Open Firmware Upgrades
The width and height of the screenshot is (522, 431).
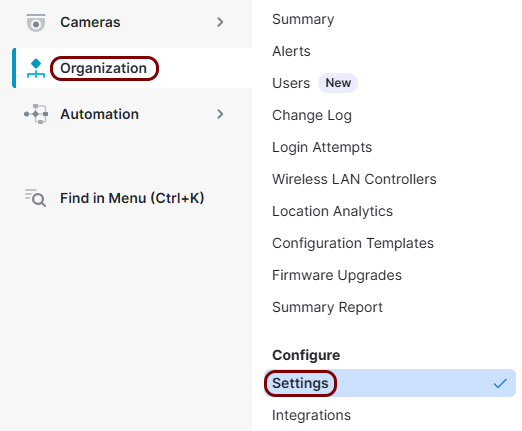[x=337, y=275]
